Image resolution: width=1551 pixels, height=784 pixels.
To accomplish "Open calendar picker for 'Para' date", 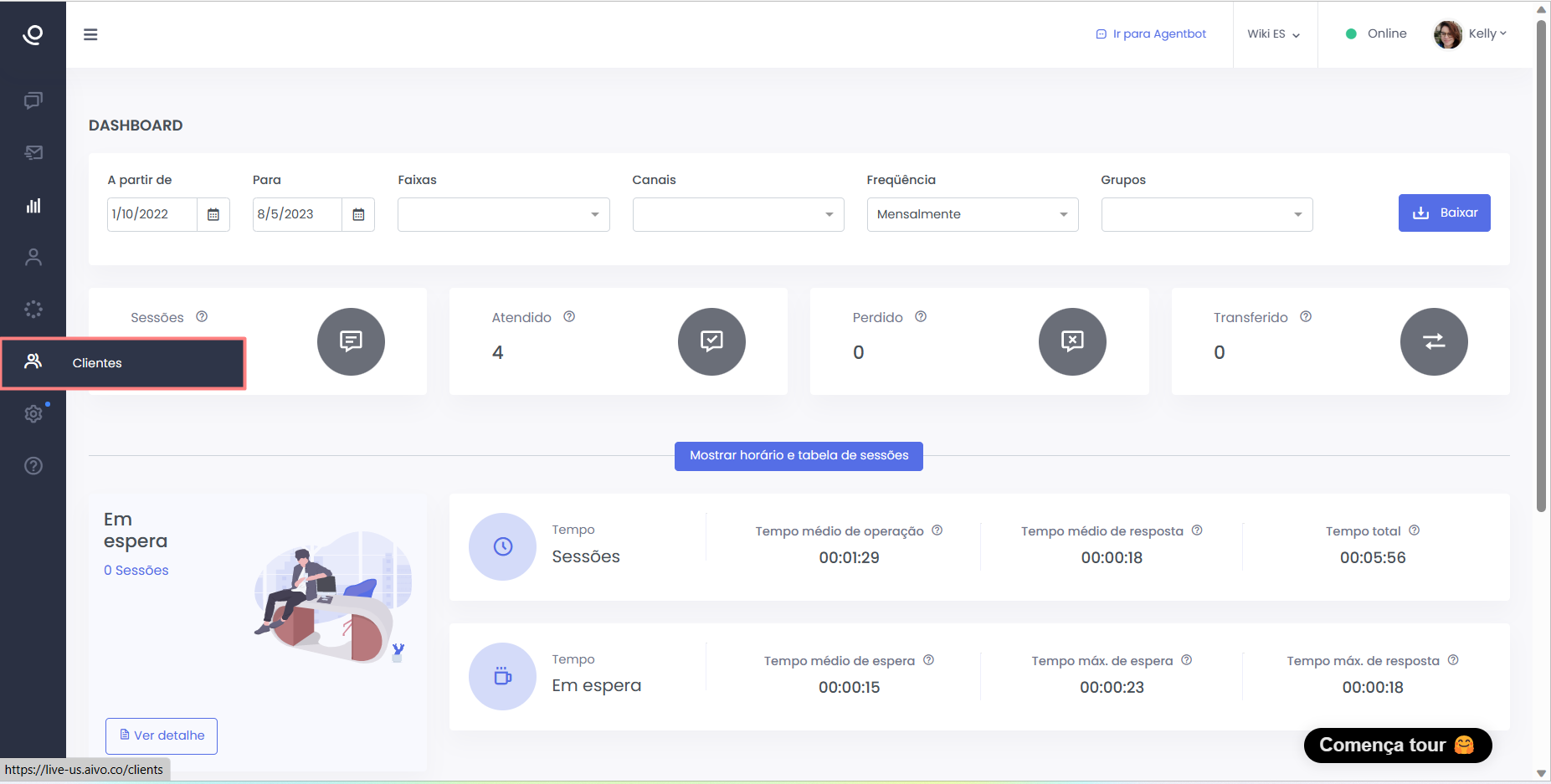I will 358,215.
